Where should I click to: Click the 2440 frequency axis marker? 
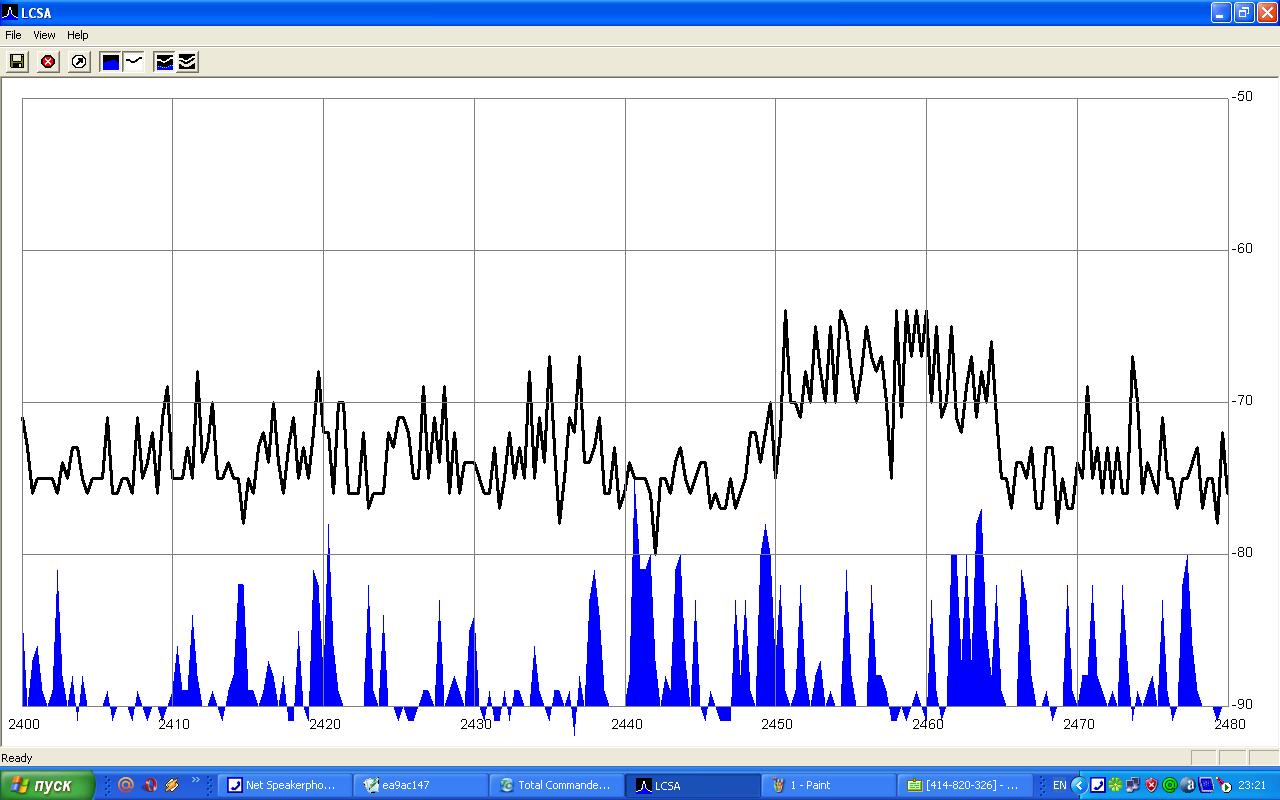[x=626, y=724]
